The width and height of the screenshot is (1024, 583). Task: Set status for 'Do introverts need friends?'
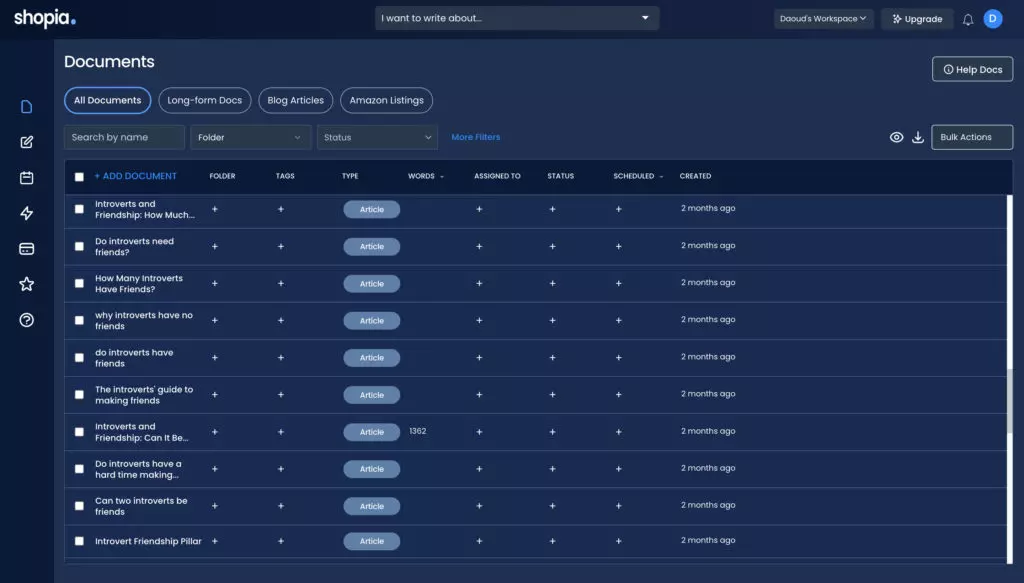click(x=552, y=246)
